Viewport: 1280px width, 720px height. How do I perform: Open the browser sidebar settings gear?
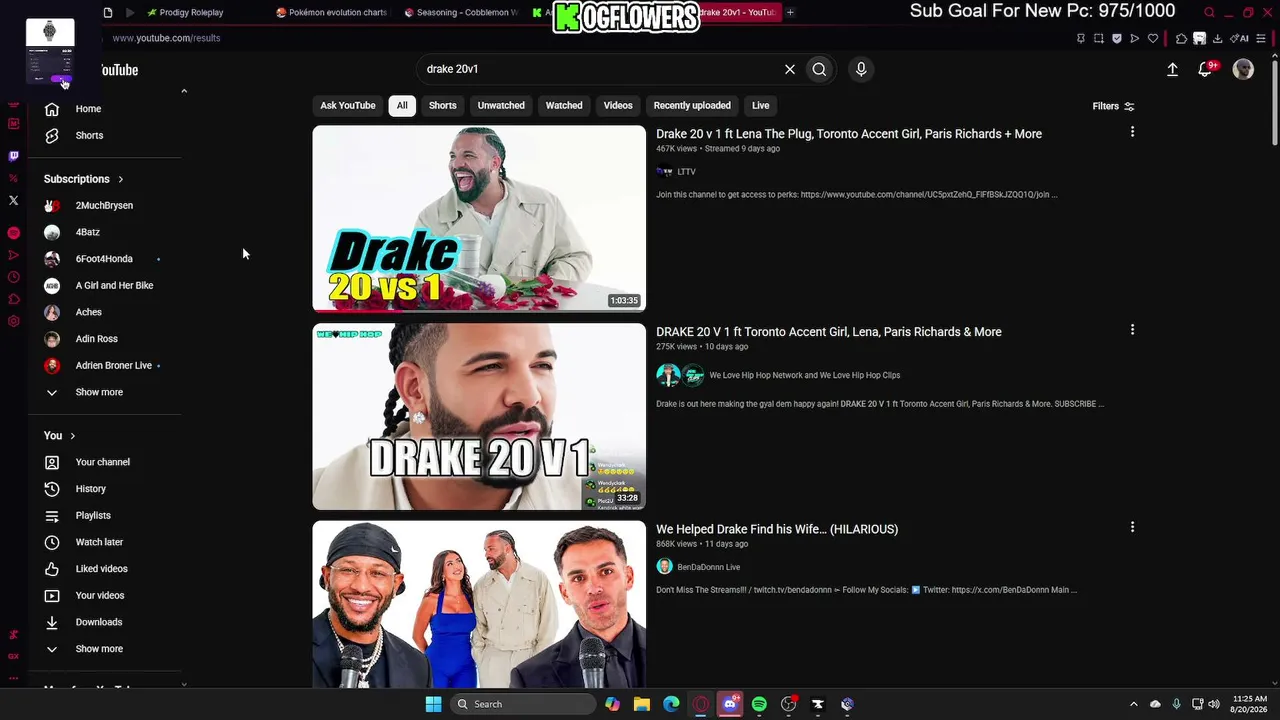point(13,321)
